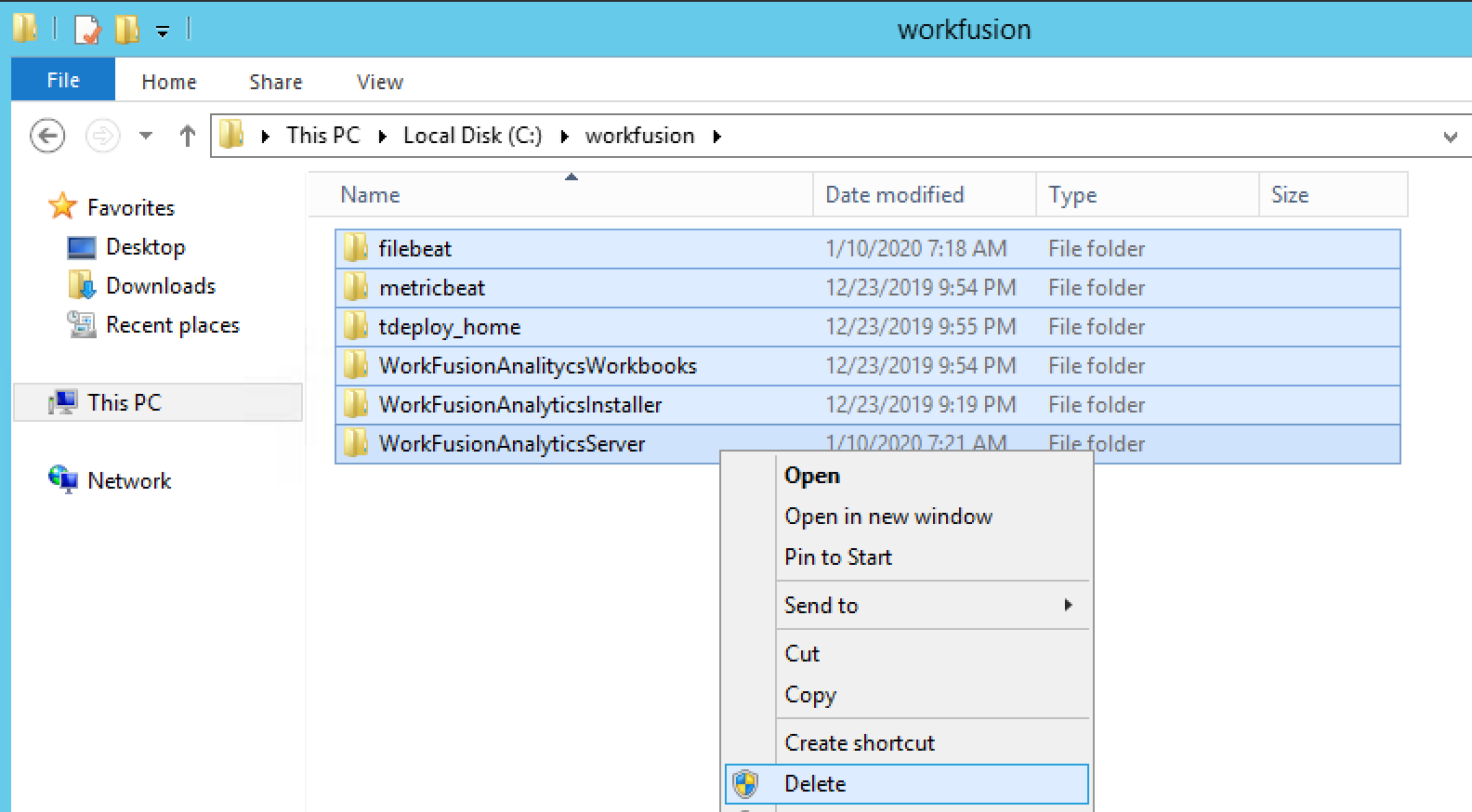Click the WorkFusionAnalitycsWorkbooks folder icon
The width and height of the screenshot is (1472, 812).
point(356,365)
